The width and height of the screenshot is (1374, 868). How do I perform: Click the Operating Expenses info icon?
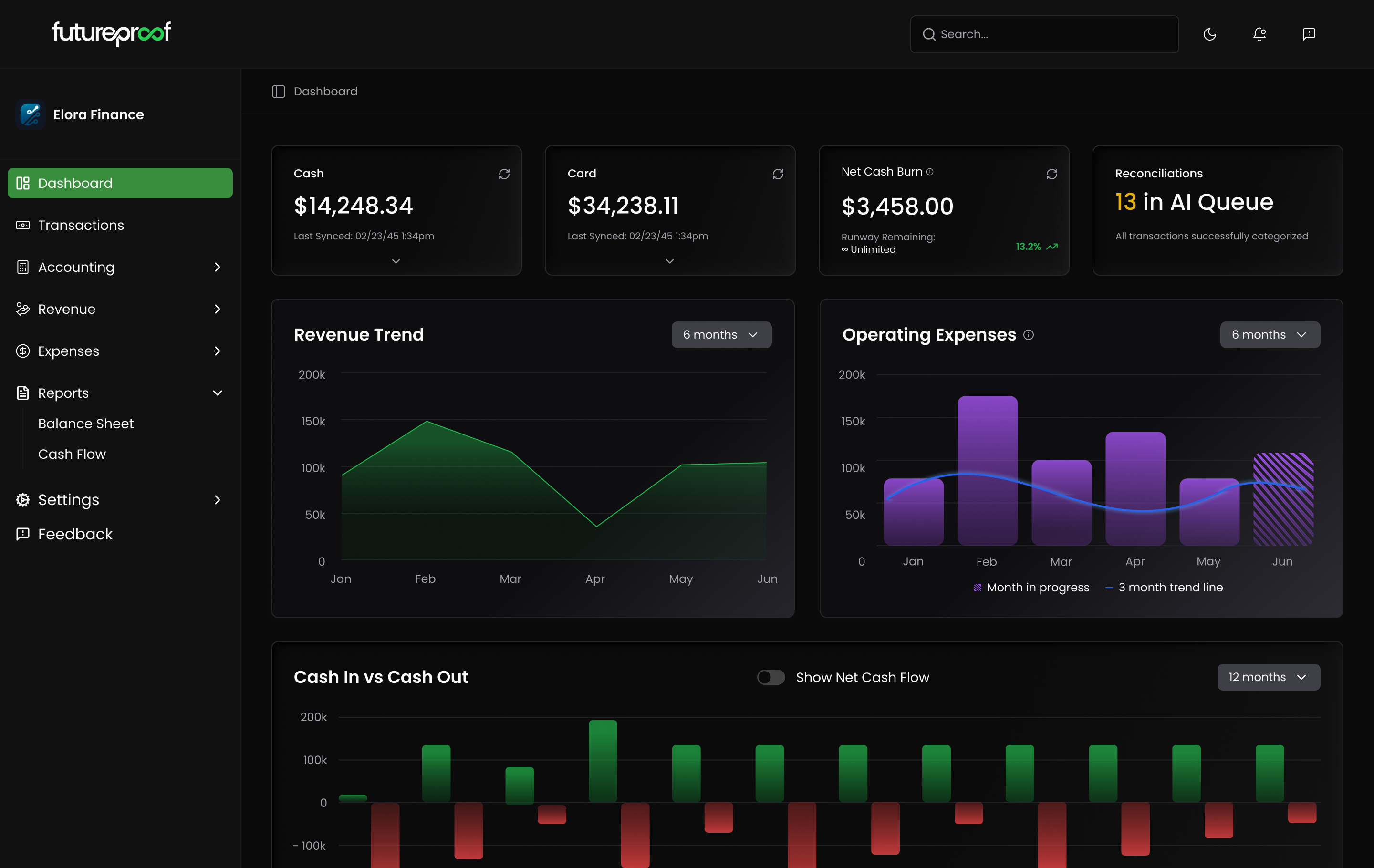[x=1028, y=335]
